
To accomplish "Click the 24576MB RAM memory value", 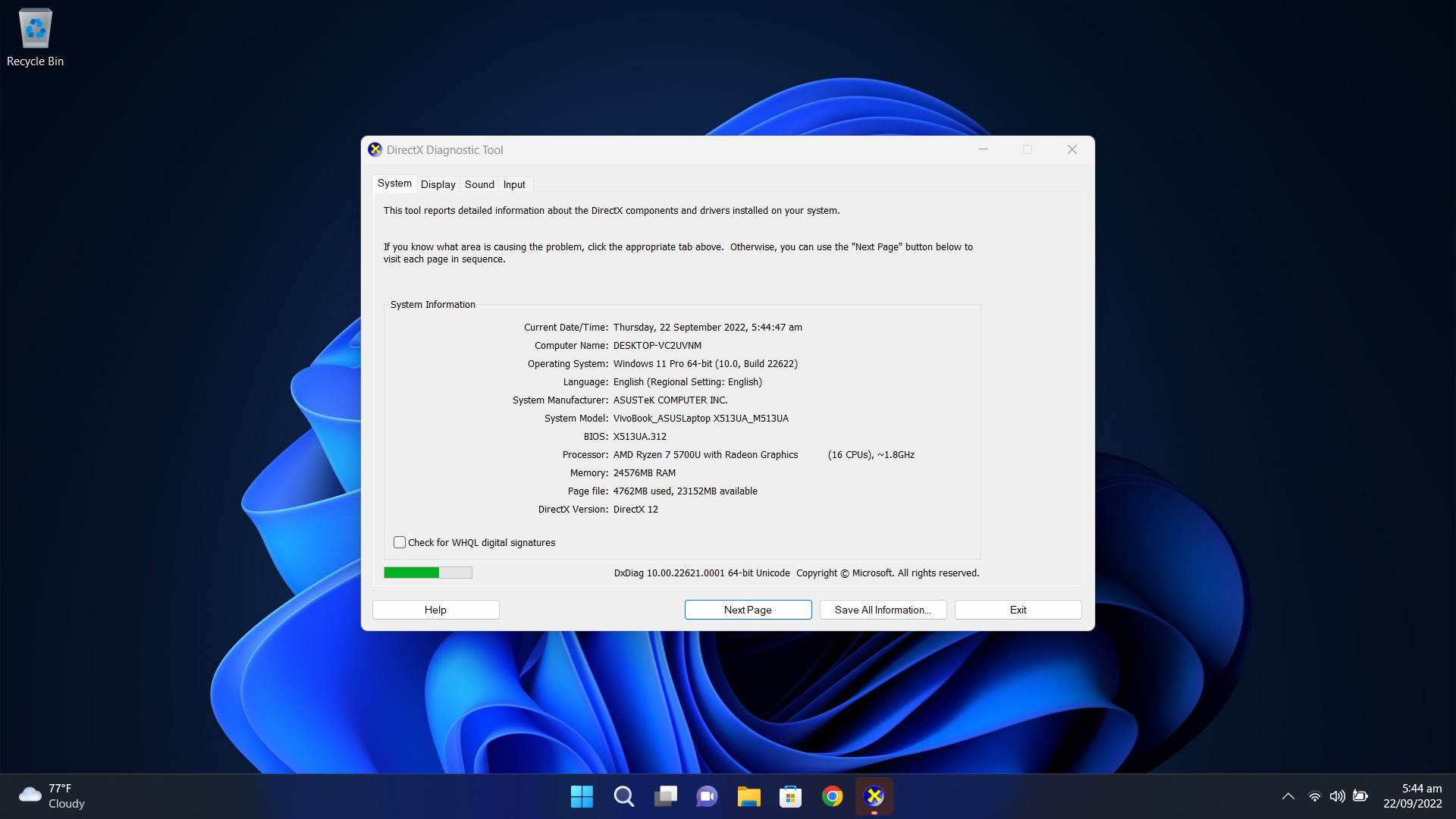I will 645,473.
